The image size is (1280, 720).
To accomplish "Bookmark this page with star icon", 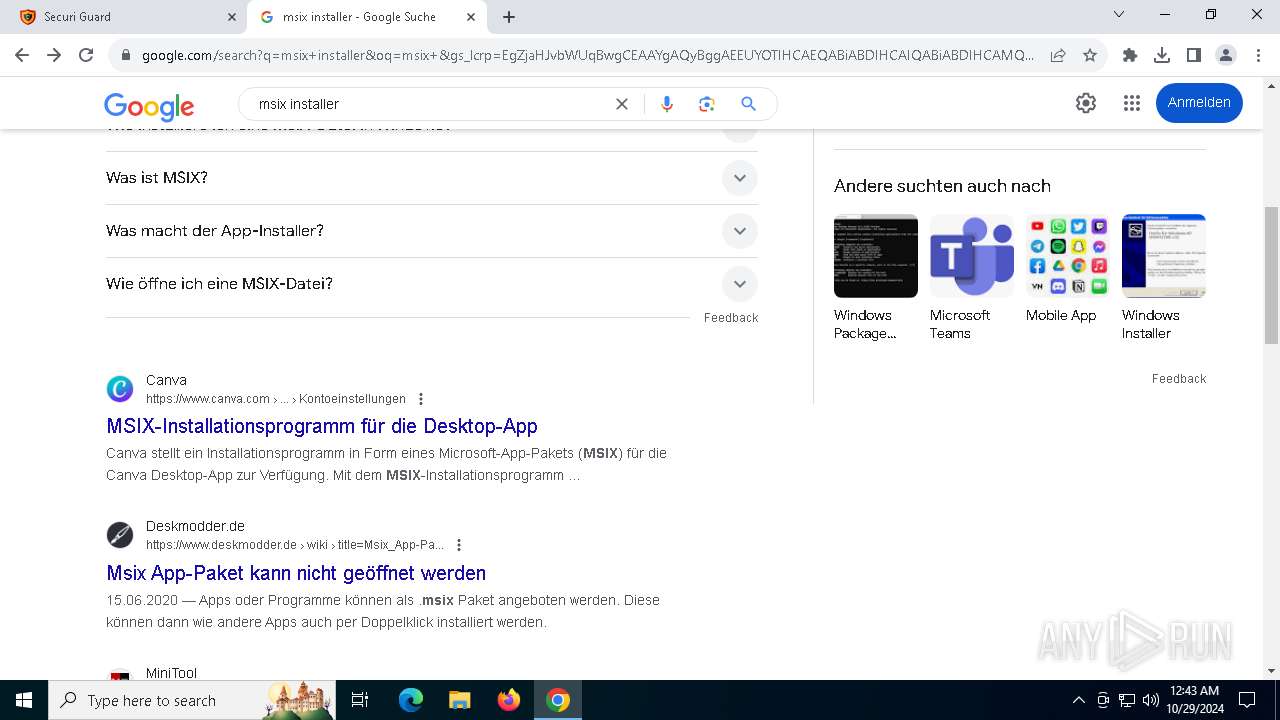I will pyautogui.click(x=1090, y=56).
